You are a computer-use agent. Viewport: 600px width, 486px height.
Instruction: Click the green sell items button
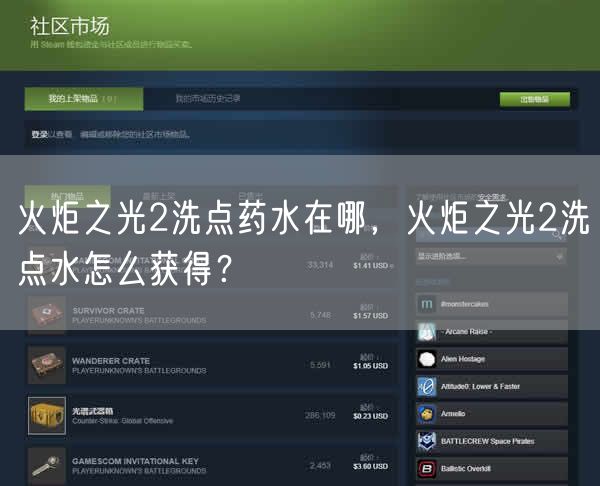click(x=535, y=99)
